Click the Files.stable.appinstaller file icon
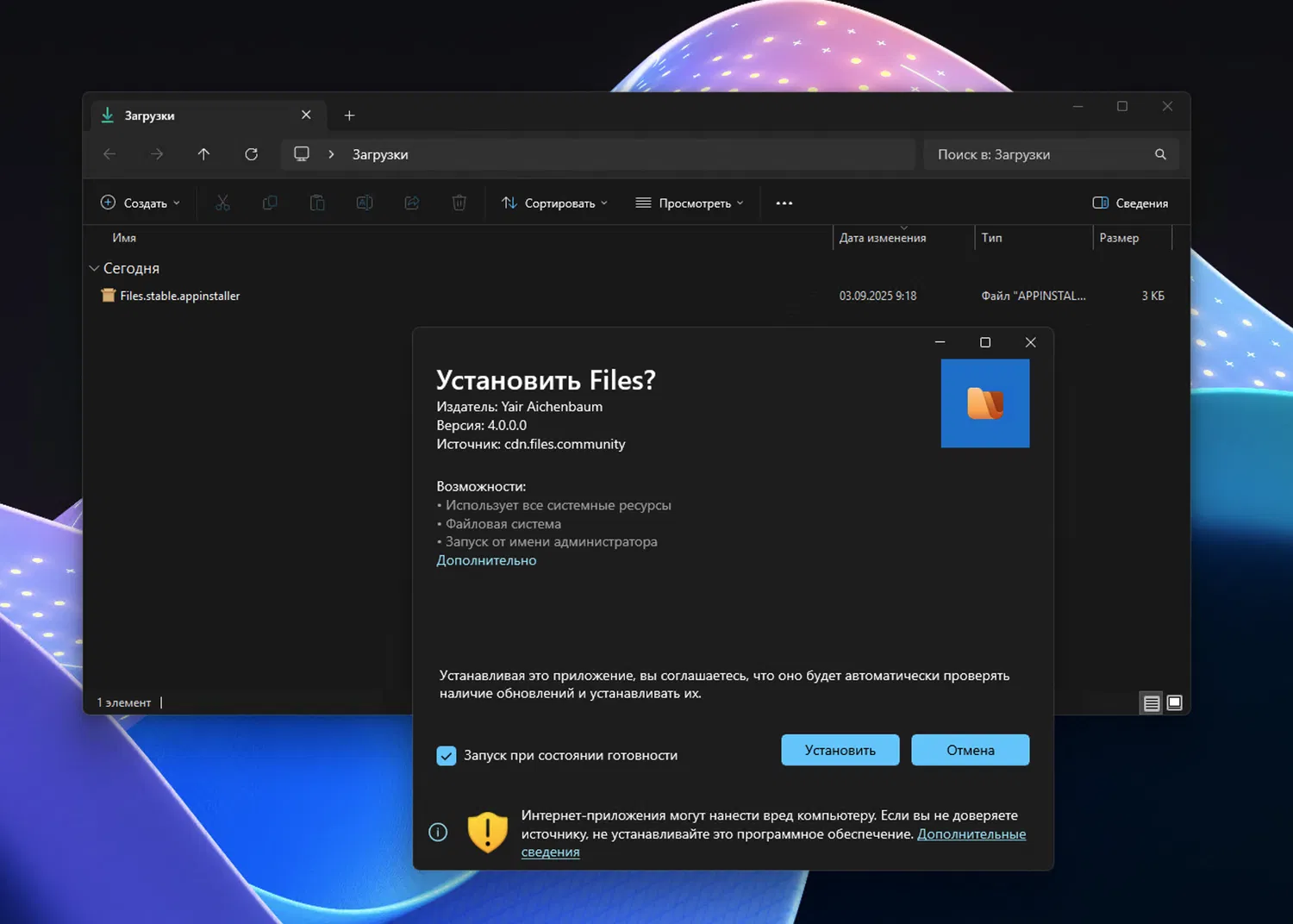This screenshot has width=1293, height=924. (109, 296)
